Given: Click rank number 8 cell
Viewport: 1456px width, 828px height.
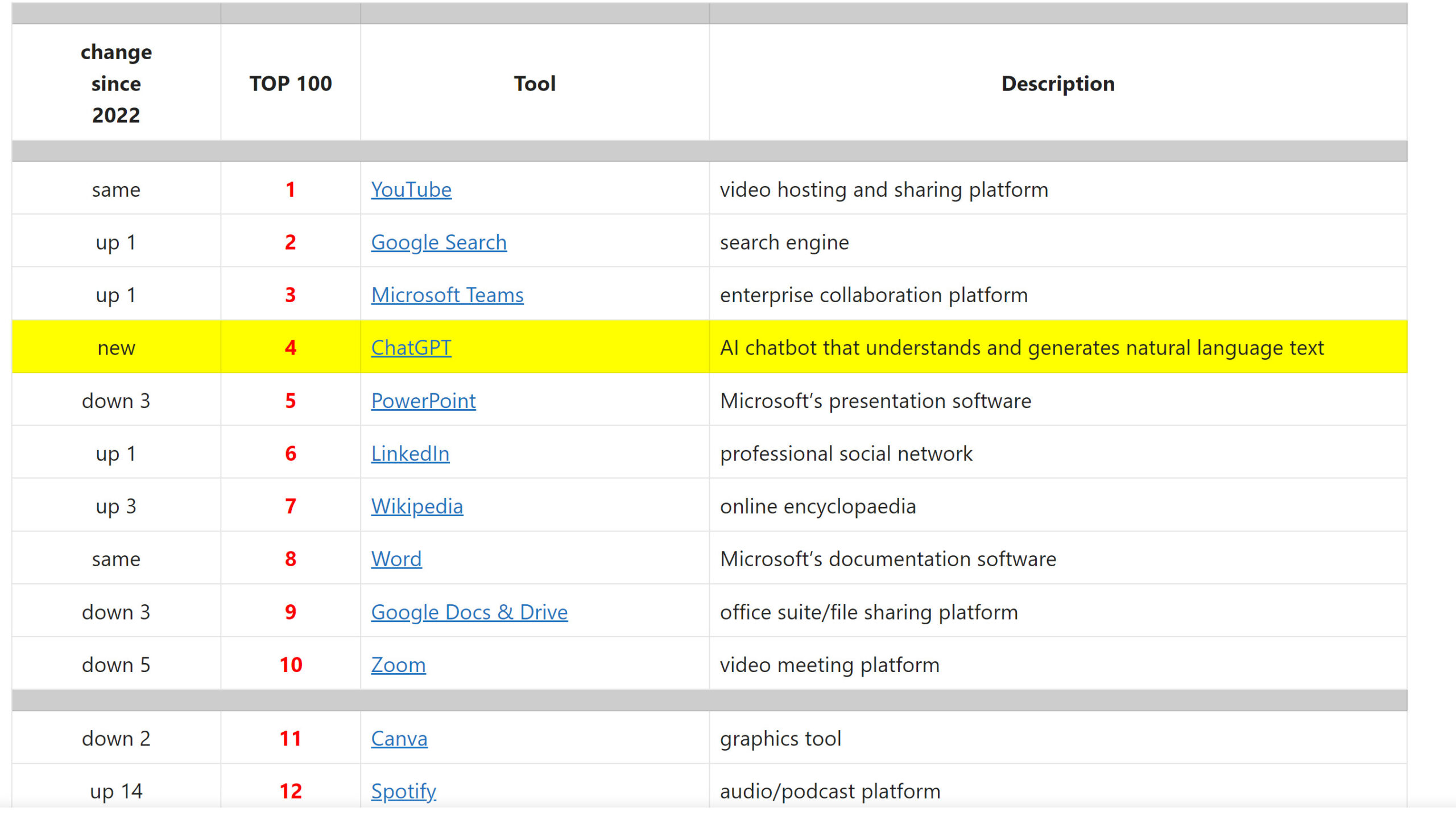Looking at the screenshot, I should point(291,559).
